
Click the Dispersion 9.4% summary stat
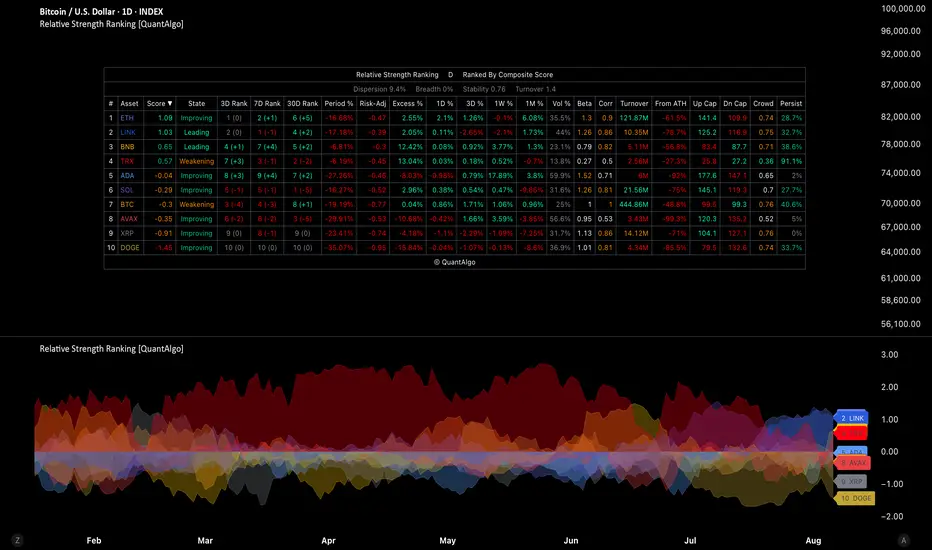coord(379,89)
